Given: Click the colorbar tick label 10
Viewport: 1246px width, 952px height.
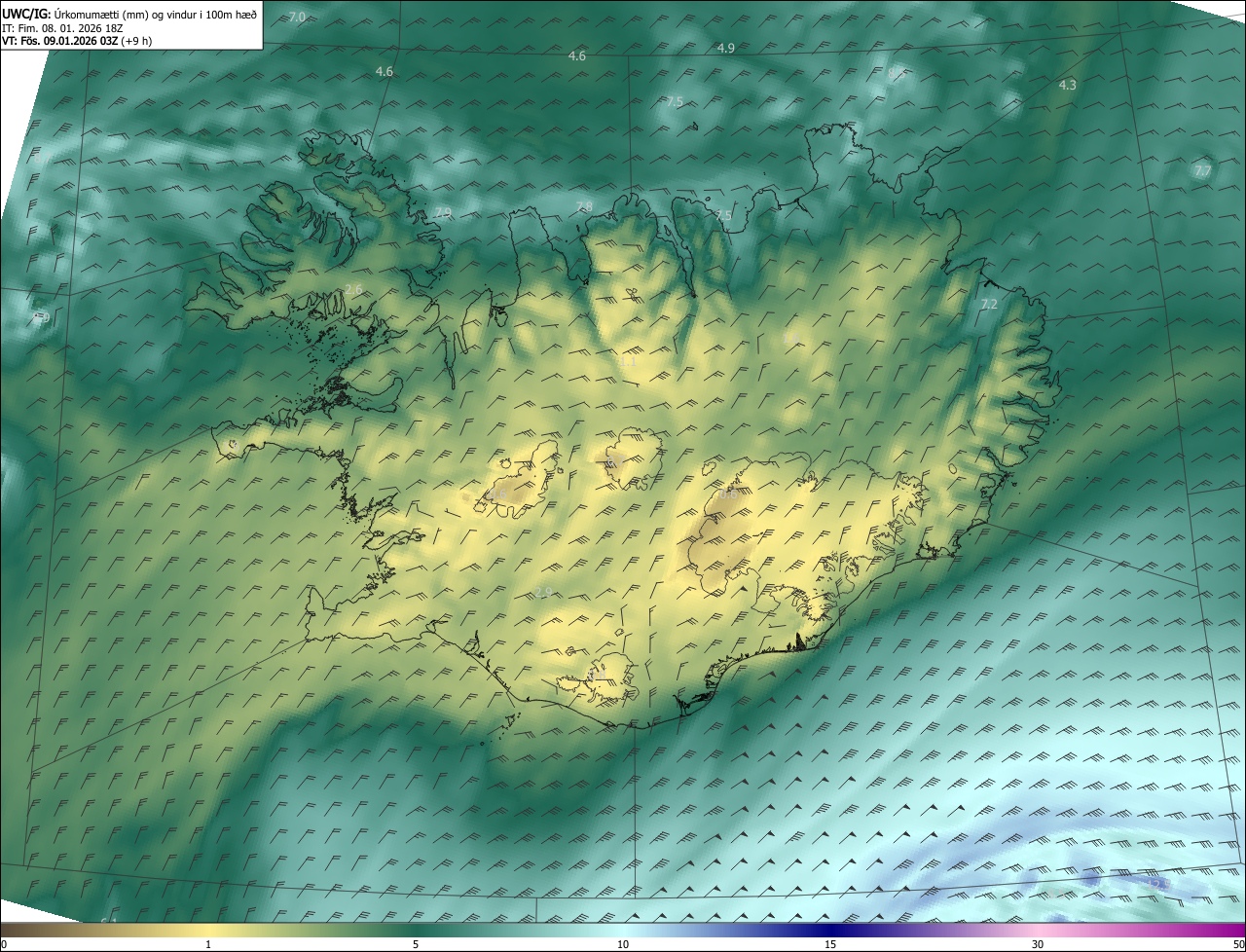Looking at the screenshot, I should pyautogui.click(x=623, y=944).
